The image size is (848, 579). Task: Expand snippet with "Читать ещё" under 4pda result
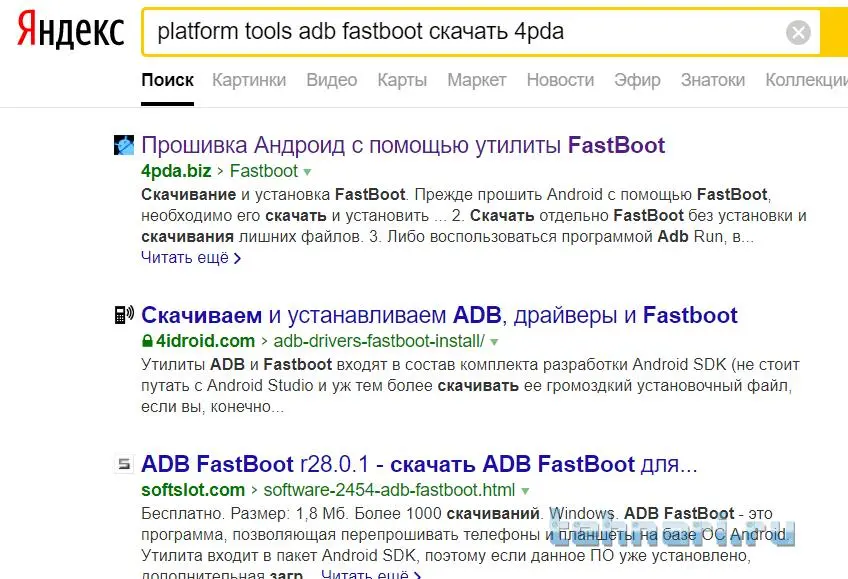(191, 257)
